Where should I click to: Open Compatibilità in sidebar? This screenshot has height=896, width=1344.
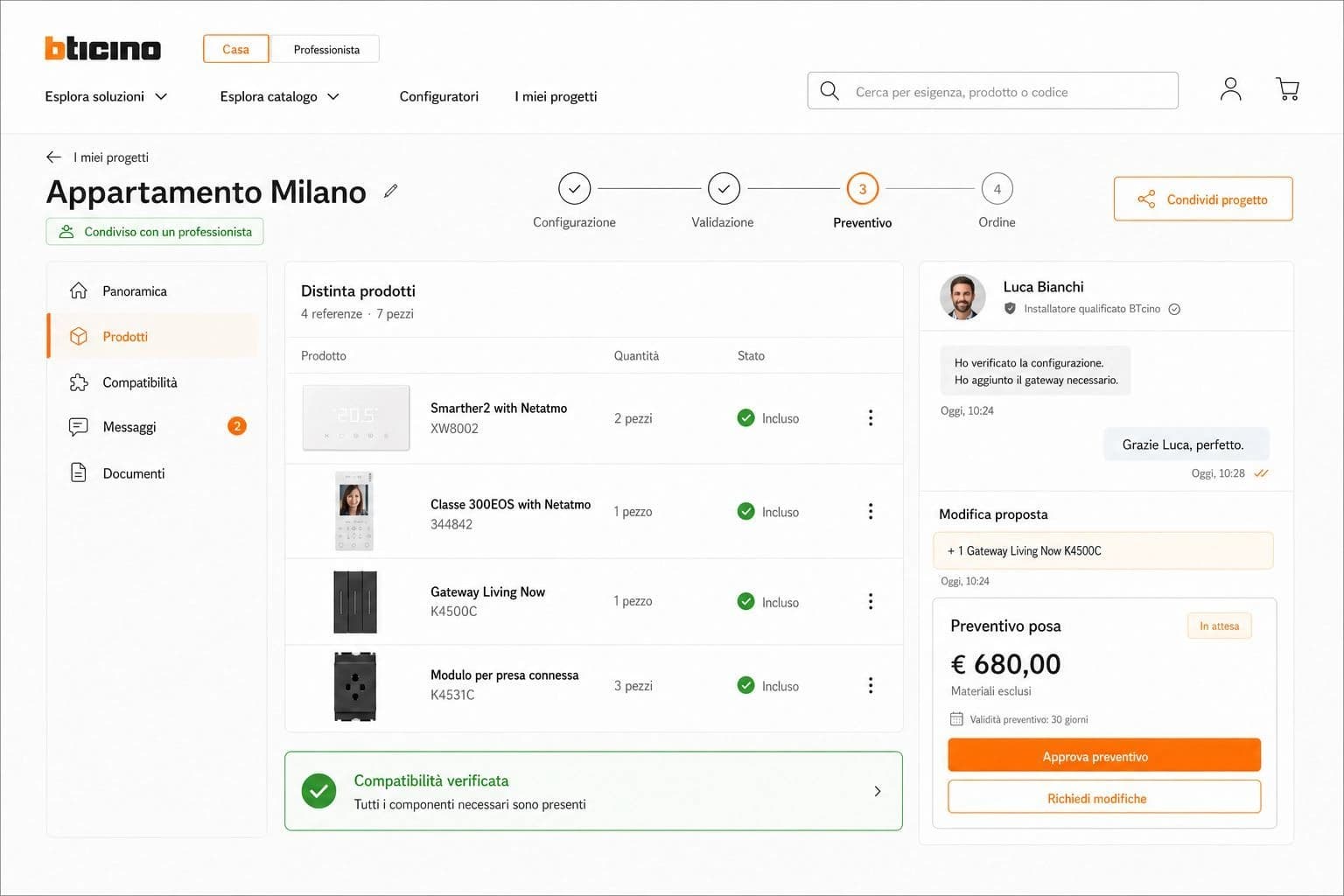(x=153, y=382)
